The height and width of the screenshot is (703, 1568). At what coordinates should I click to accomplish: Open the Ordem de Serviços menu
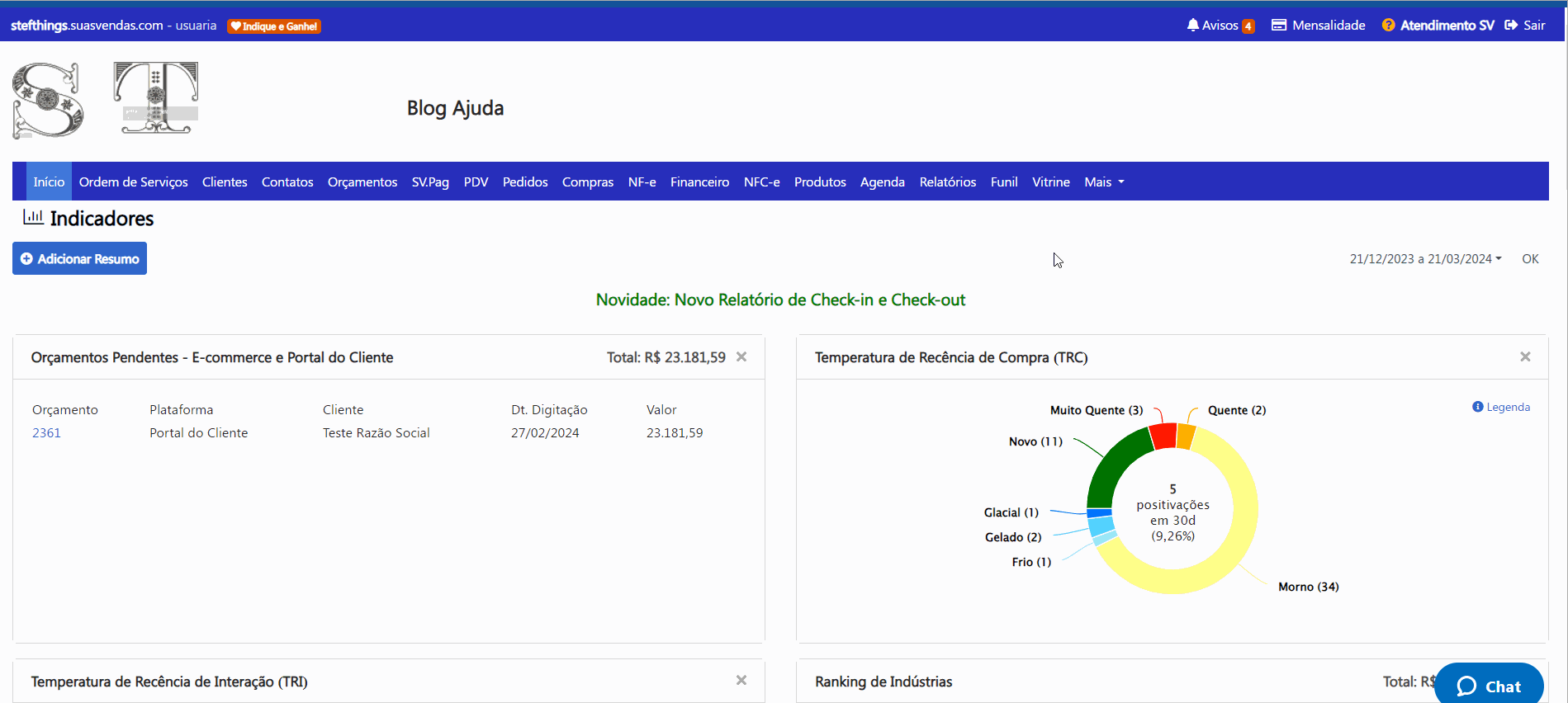pos(134,182)
